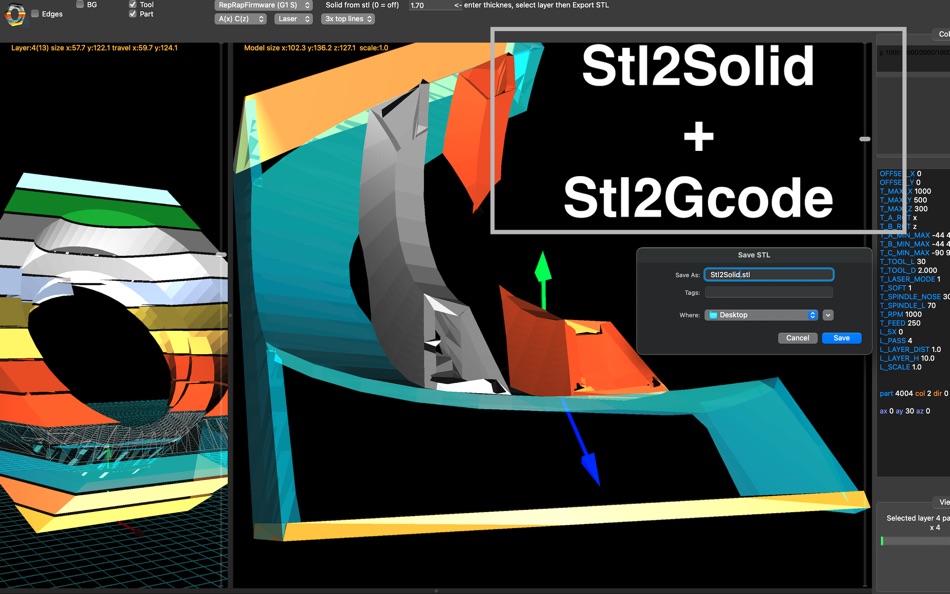Toggle the Edges checkbox

click(x=35, y=13)
